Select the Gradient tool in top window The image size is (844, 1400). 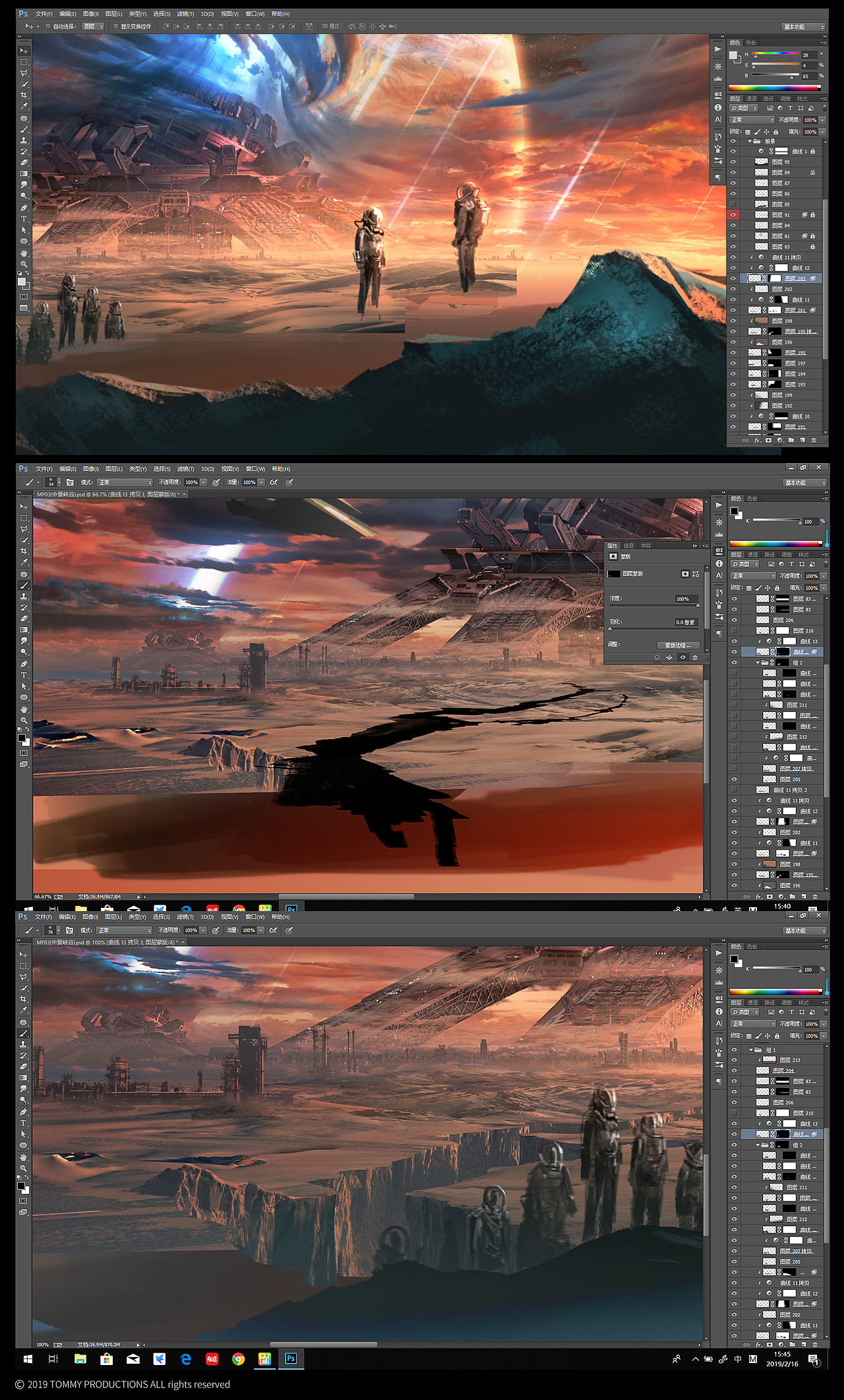pos(24,174)
